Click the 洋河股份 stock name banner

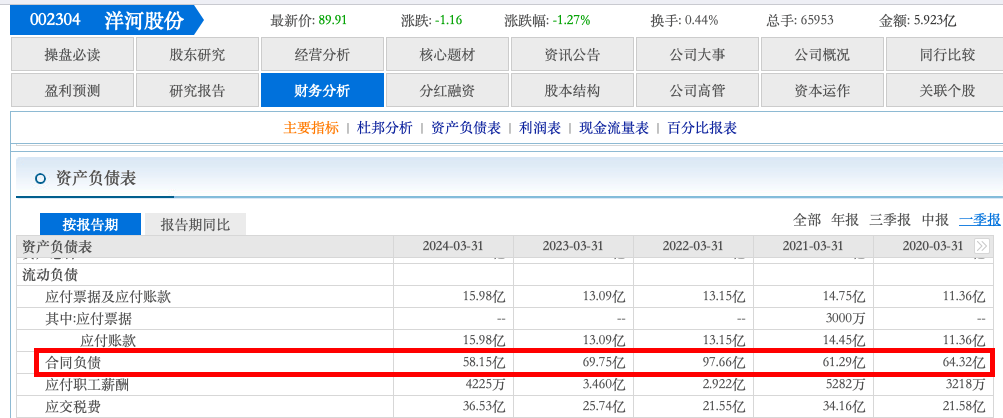145,20
